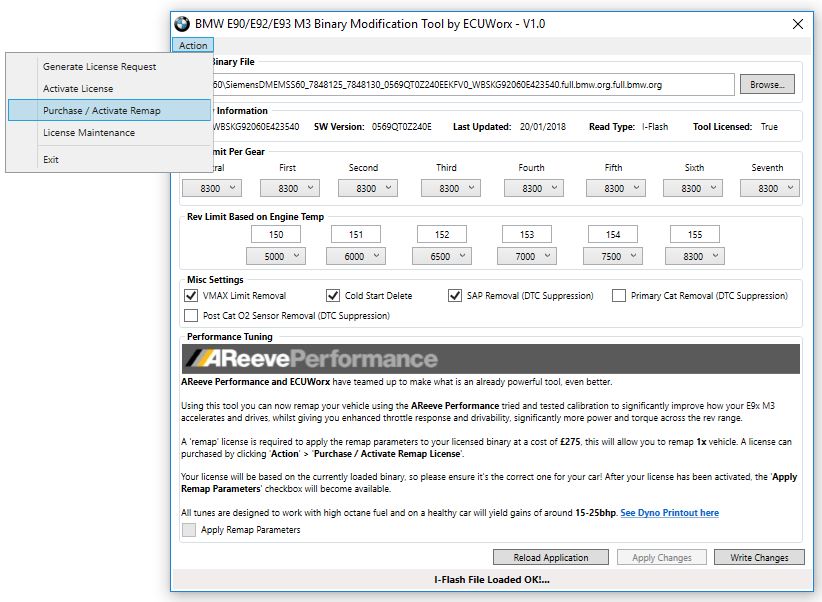Tick Apply Remap Parameters checkbox

[189, 530]
